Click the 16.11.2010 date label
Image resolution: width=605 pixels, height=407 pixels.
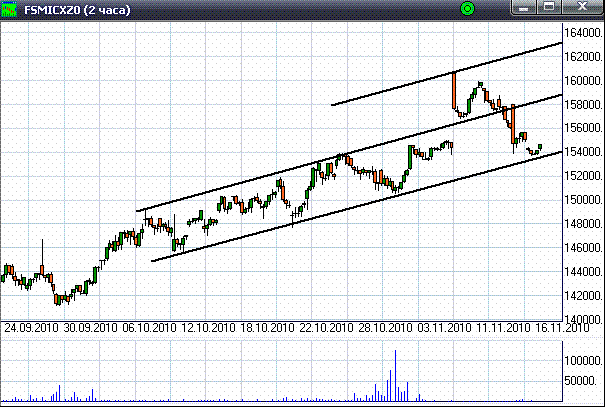(x=563, y=328)
